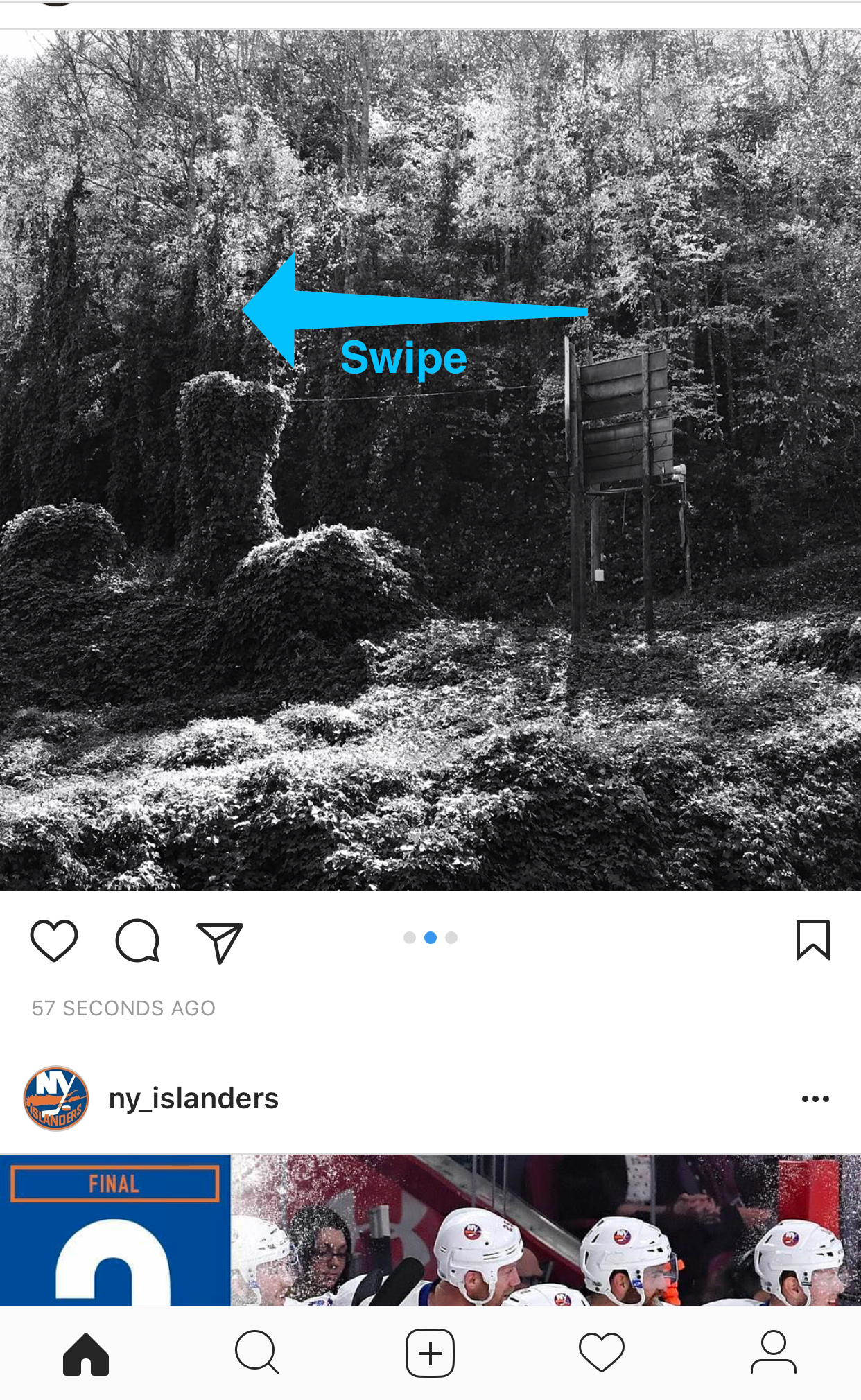Open ny_islanders post options menu
Viewport: 861px width, 1400px height.
tap(815, 1099)
